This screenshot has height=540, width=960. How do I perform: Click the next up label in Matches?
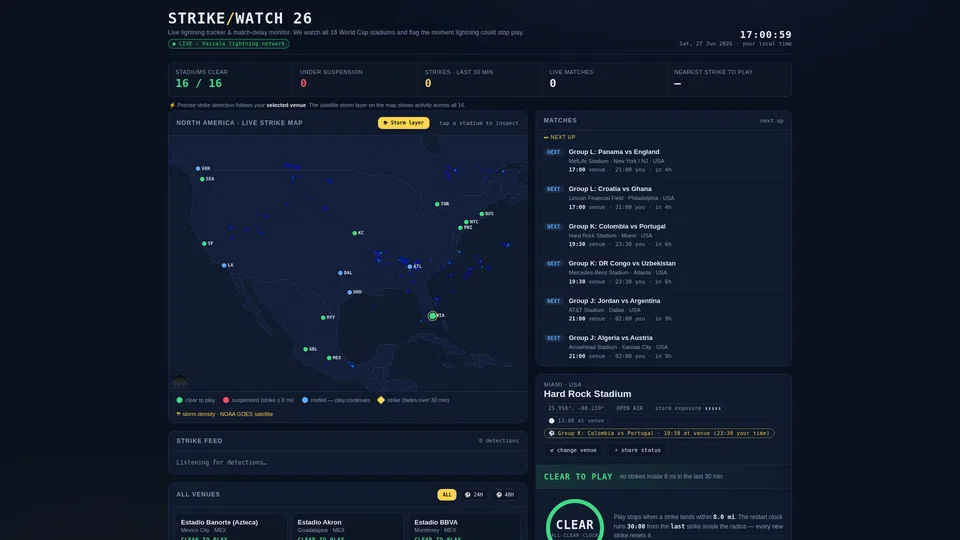coord(771,121)
